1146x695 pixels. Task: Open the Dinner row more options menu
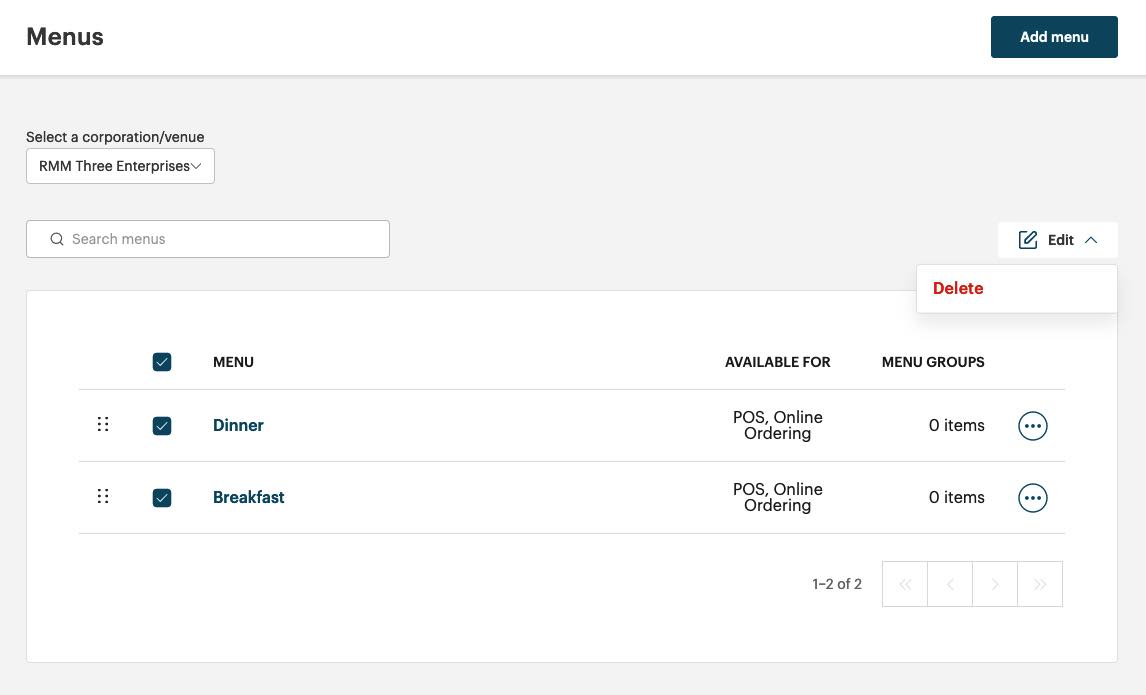point(1032,426)
